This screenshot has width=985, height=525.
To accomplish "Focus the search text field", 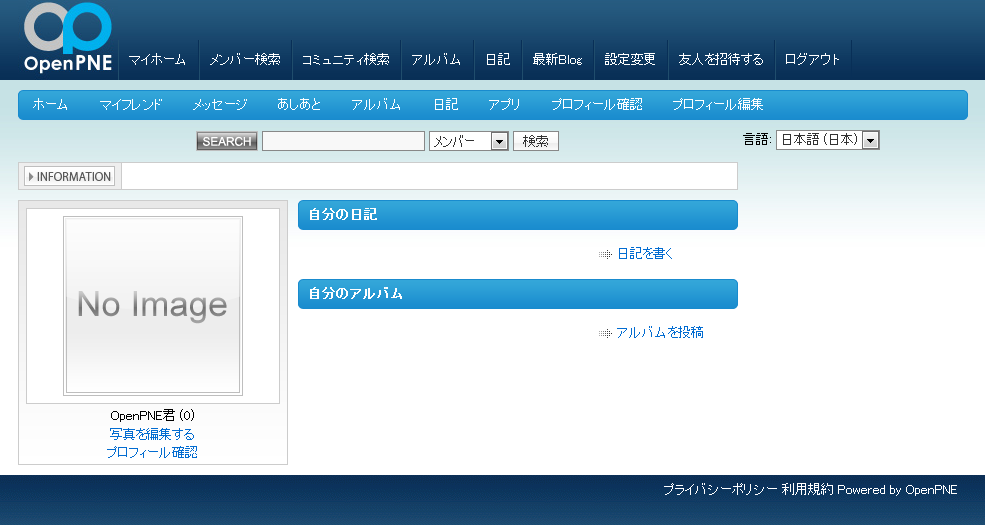I will pyautogui.click(x=343, y=141).
